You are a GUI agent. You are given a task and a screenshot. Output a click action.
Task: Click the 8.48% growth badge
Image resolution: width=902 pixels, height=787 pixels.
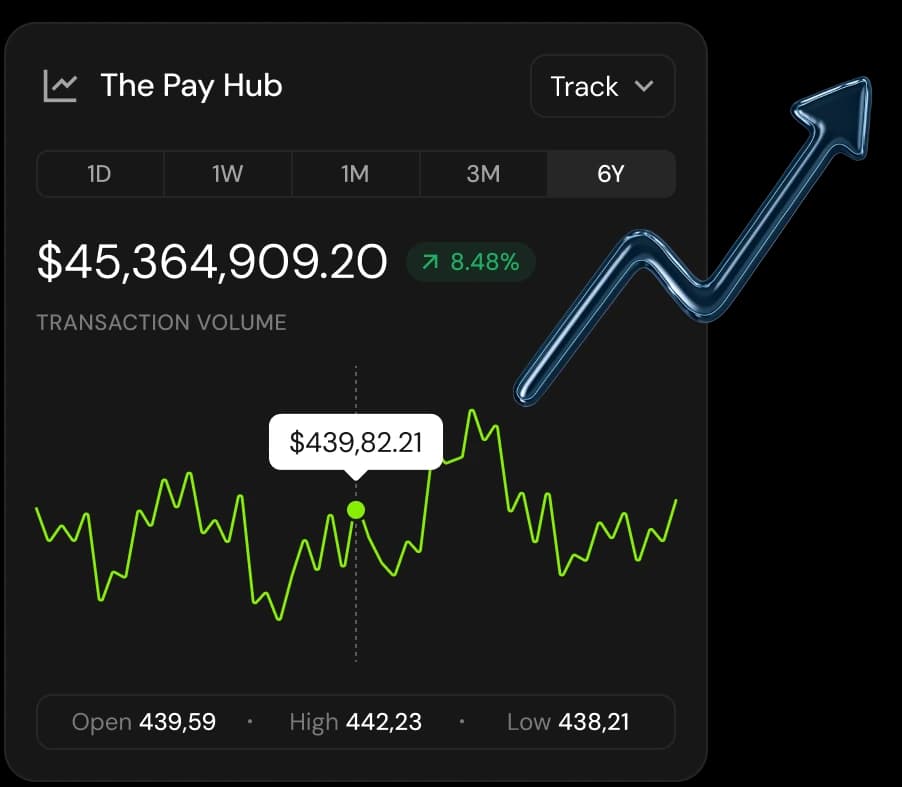click(470, 263)
